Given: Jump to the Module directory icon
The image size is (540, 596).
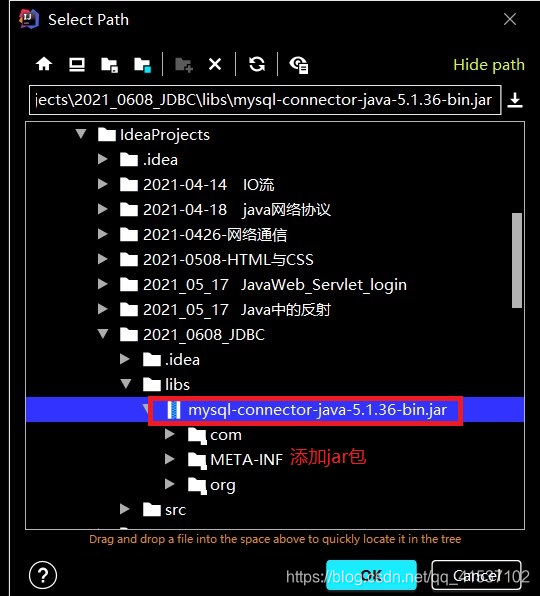Looking at the screenshot, I should point(143,65).
